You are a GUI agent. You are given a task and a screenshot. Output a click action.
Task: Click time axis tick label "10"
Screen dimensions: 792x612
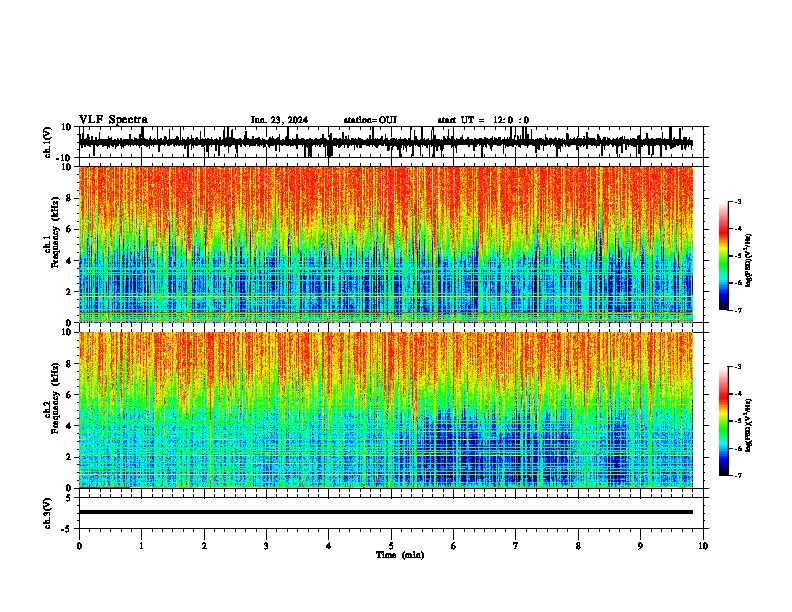tap(703, 546)
